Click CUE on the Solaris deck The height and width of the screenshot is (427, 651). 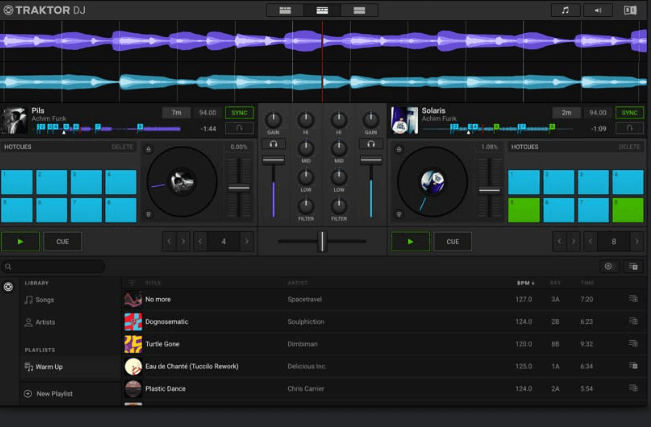point(453,241)
